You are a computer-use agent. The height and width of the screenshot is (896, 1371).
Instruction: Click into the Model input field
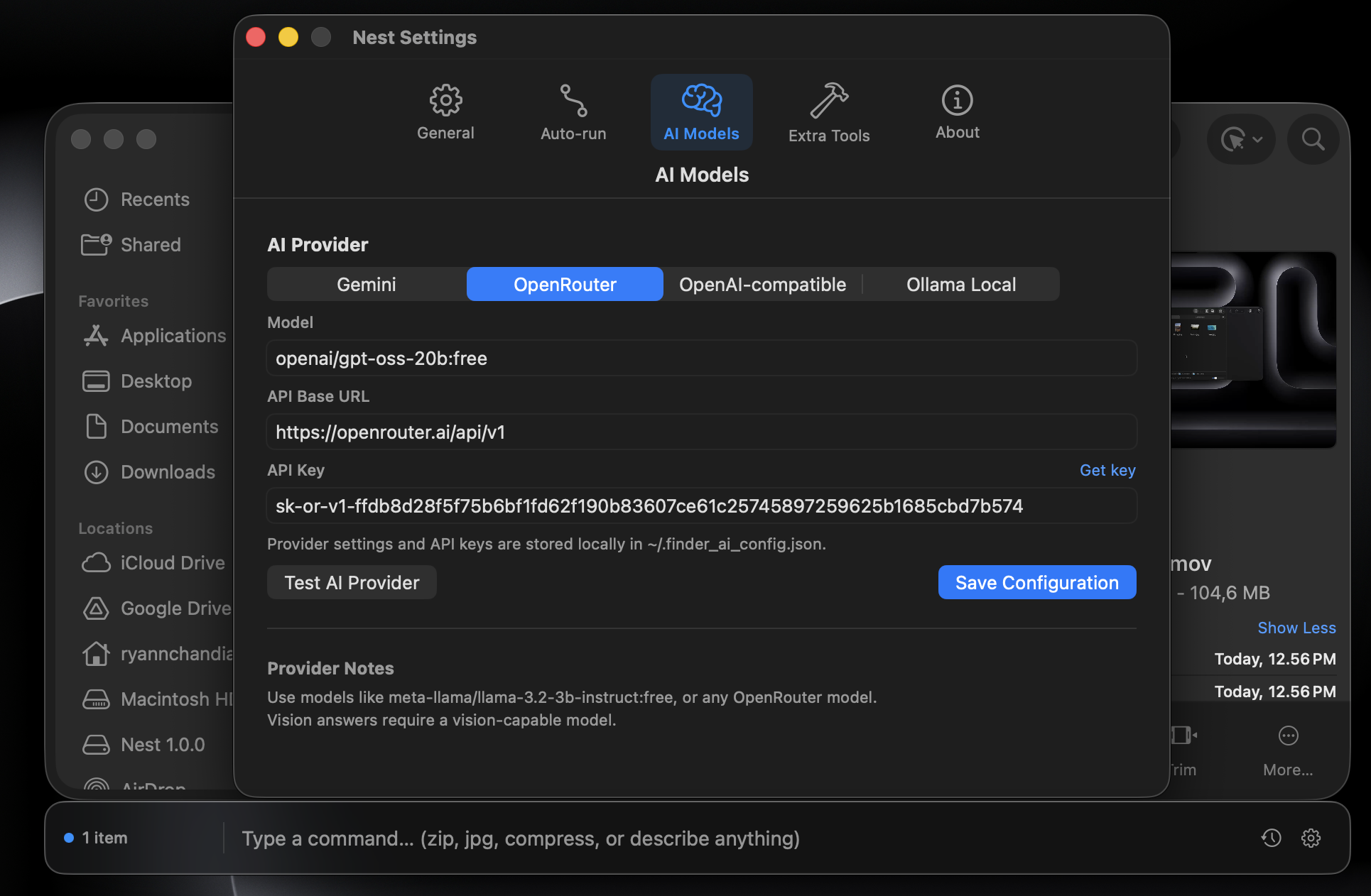[x=701, y=358]
